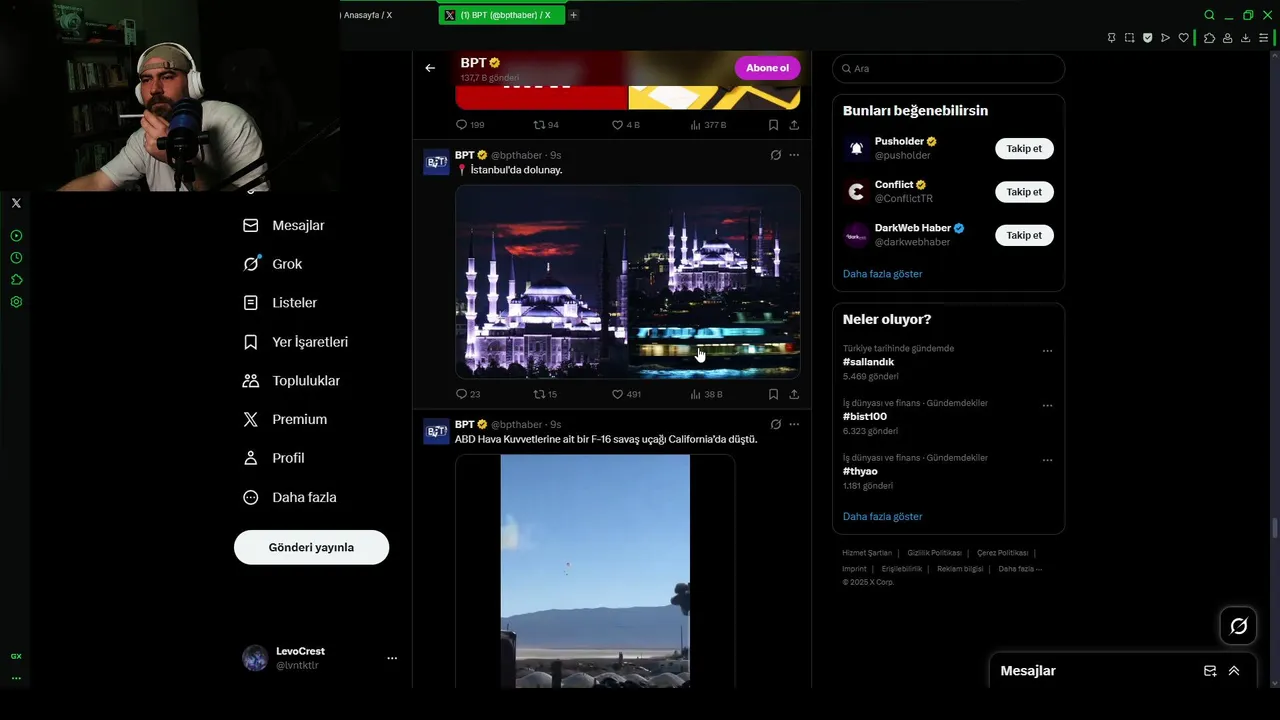
Task: Click the Ara search field
Action: (x=948, y=69)
